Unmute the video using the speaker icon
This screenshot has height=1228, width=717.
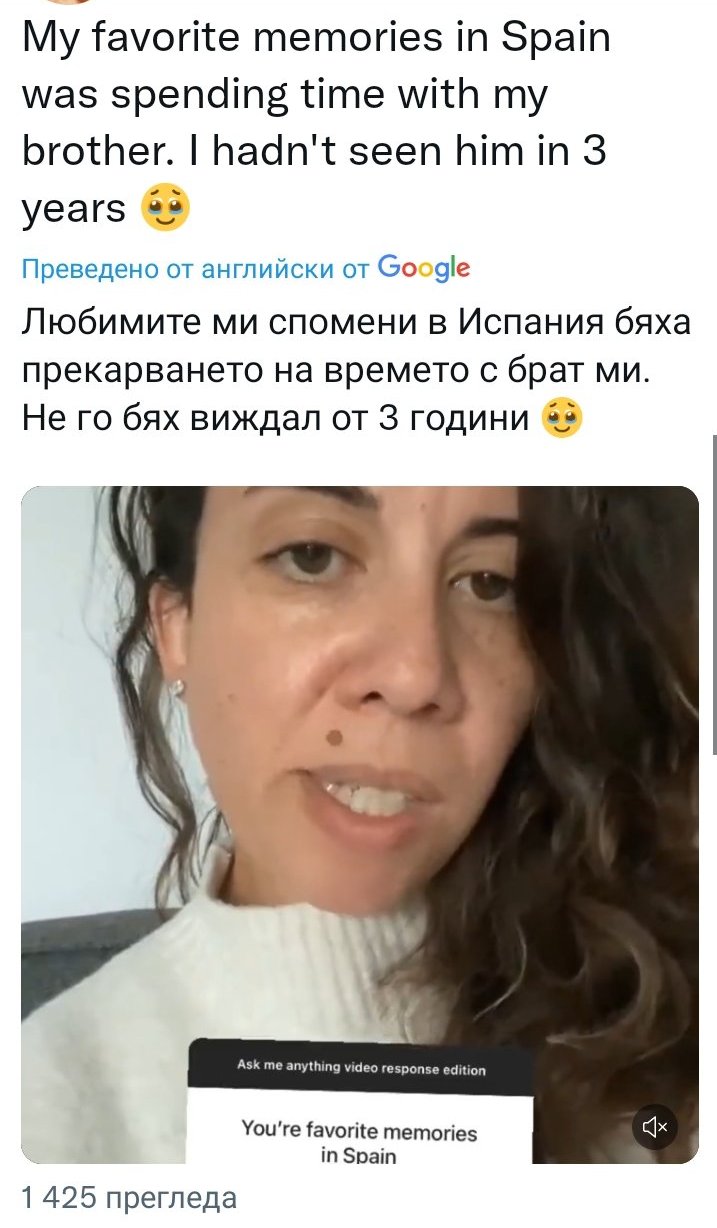(x=655, y=1127)
